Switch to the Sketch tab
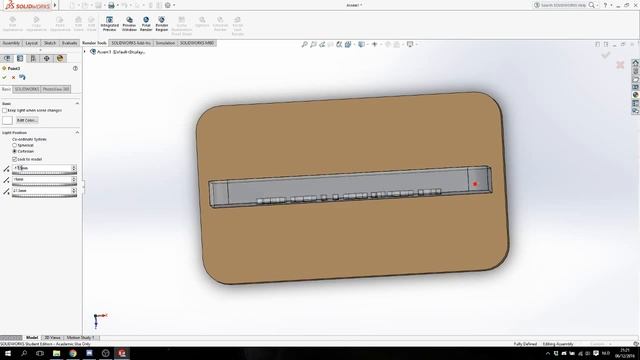The width and height of the screenshot is (640, 360). pyautogui.click(x=50, y=43)
